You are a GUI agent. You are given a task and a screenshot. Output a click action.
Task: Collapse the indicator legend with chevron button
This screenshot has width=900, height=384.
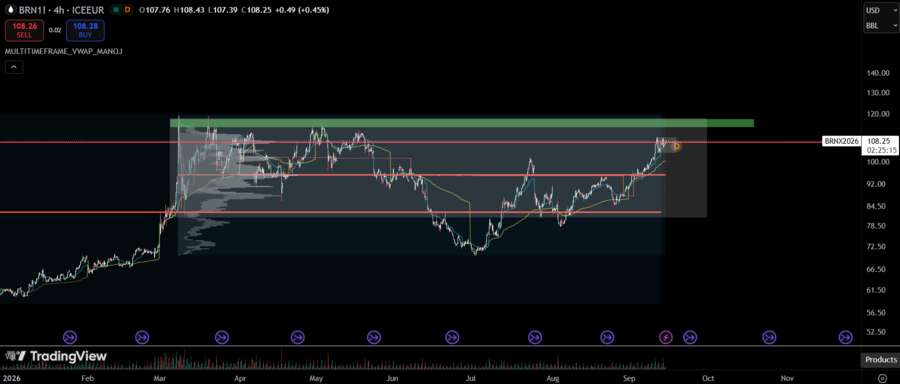click(14, 67)
